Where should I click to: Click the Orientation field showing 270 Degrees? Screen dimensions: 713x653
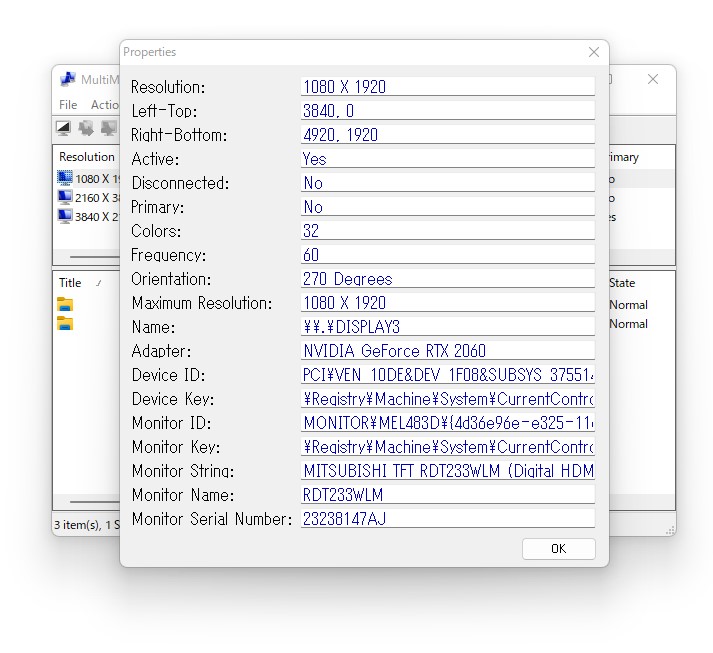point(447,279)
